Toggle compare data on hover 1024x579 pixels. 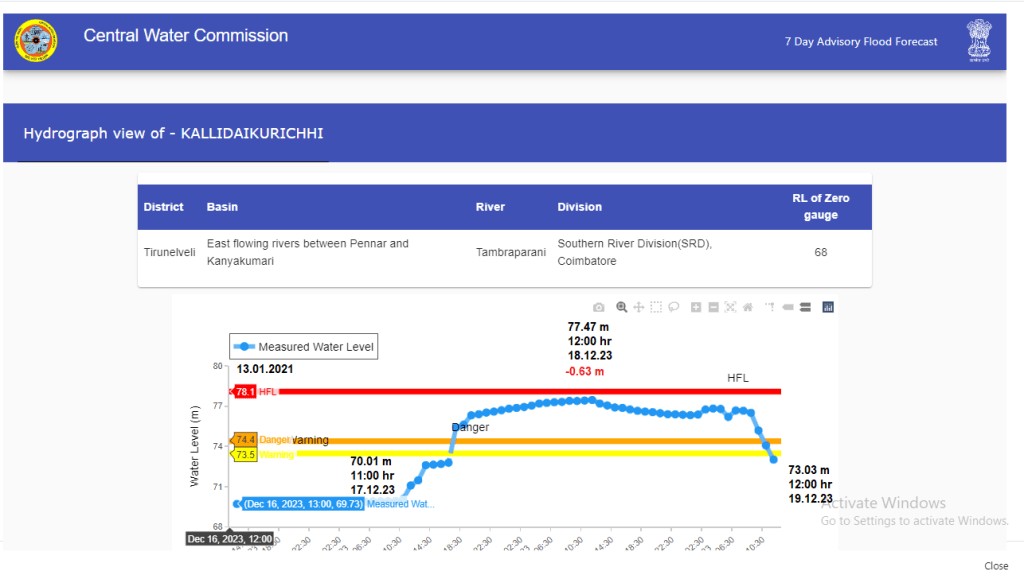803,307
